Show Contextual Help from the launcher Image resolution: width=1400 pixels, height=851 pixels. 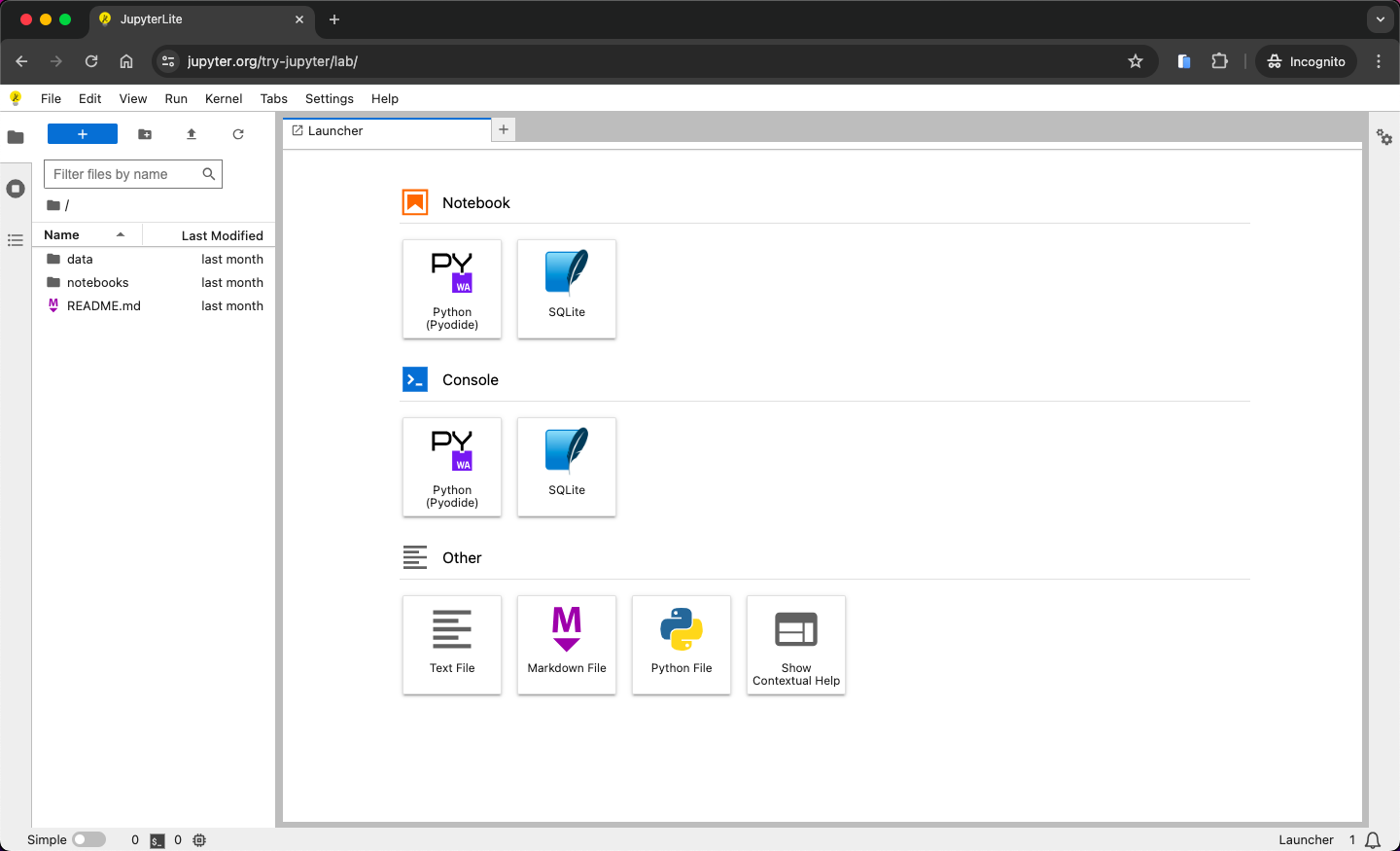[x=796, y=645]
